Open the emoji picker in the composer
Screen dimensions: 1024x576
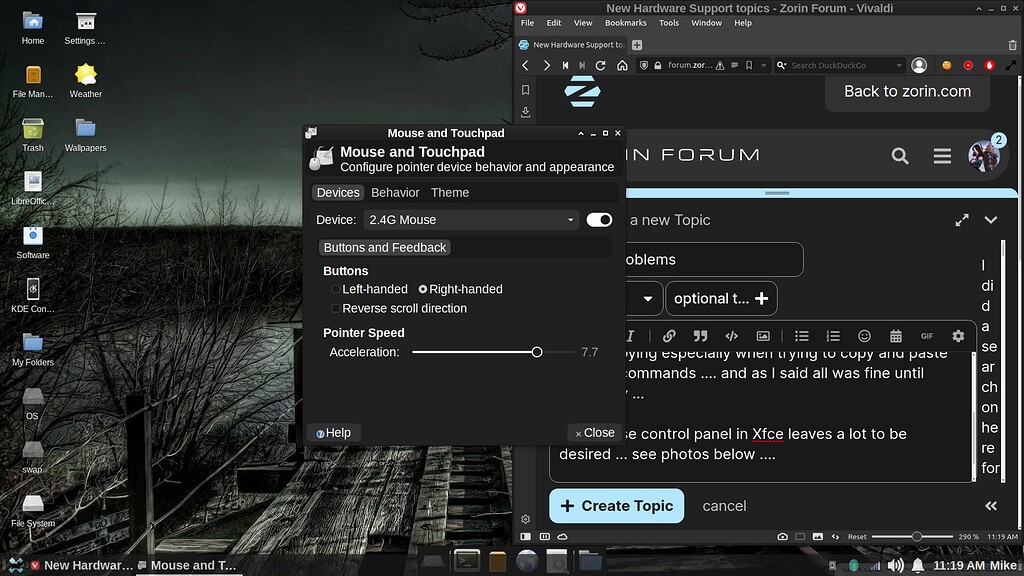864,336
